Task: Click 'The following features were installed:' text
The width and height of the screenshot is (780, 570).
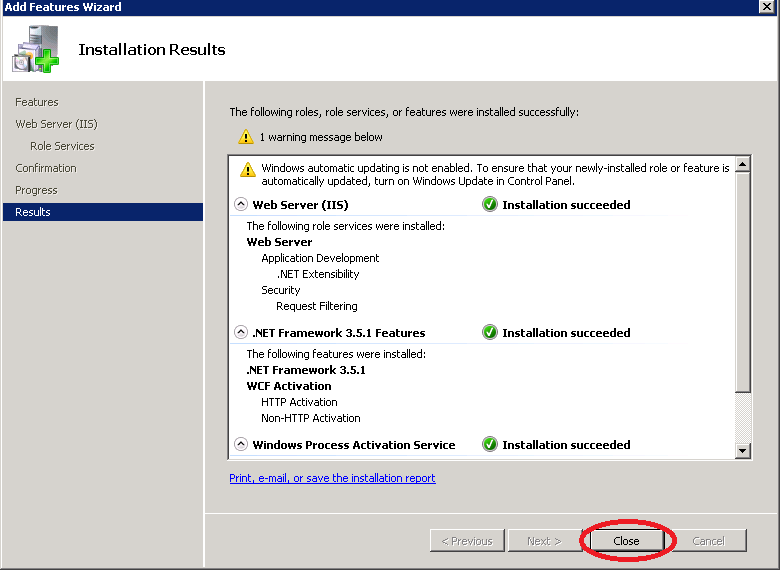Action: pyautogui.click(x=336, y=354)
